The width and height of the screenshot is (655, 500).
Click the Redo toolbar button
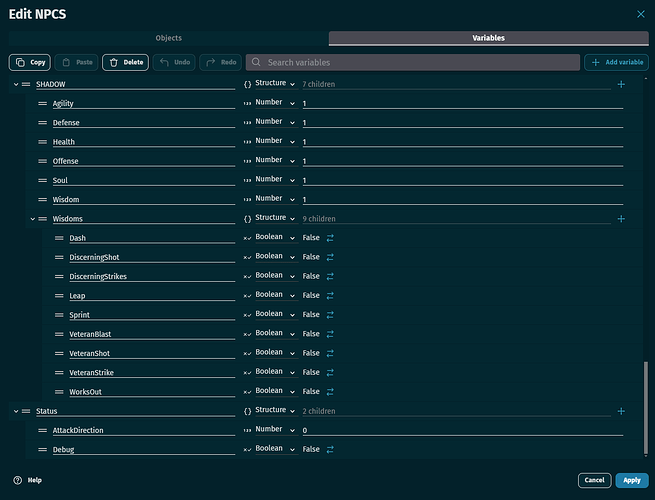click(x=221, y=62)
